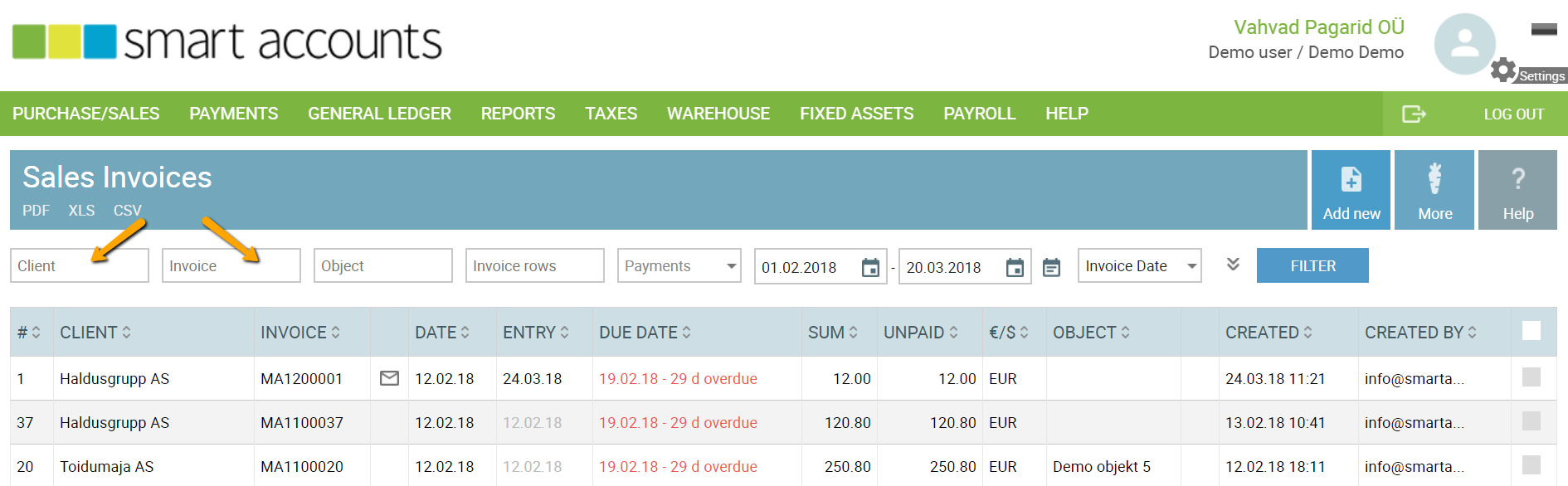The height and width of the screenshot is (486, 1568).
Task: Export invoices as PDF
Action: 36,211
